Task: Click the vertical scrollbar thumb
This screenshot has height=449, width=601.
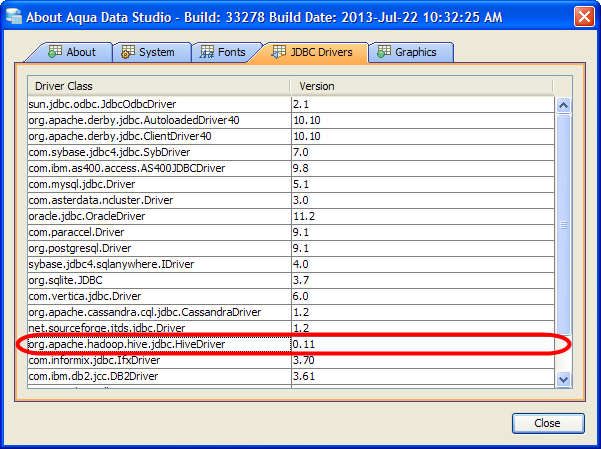Action: pos(563,225)
